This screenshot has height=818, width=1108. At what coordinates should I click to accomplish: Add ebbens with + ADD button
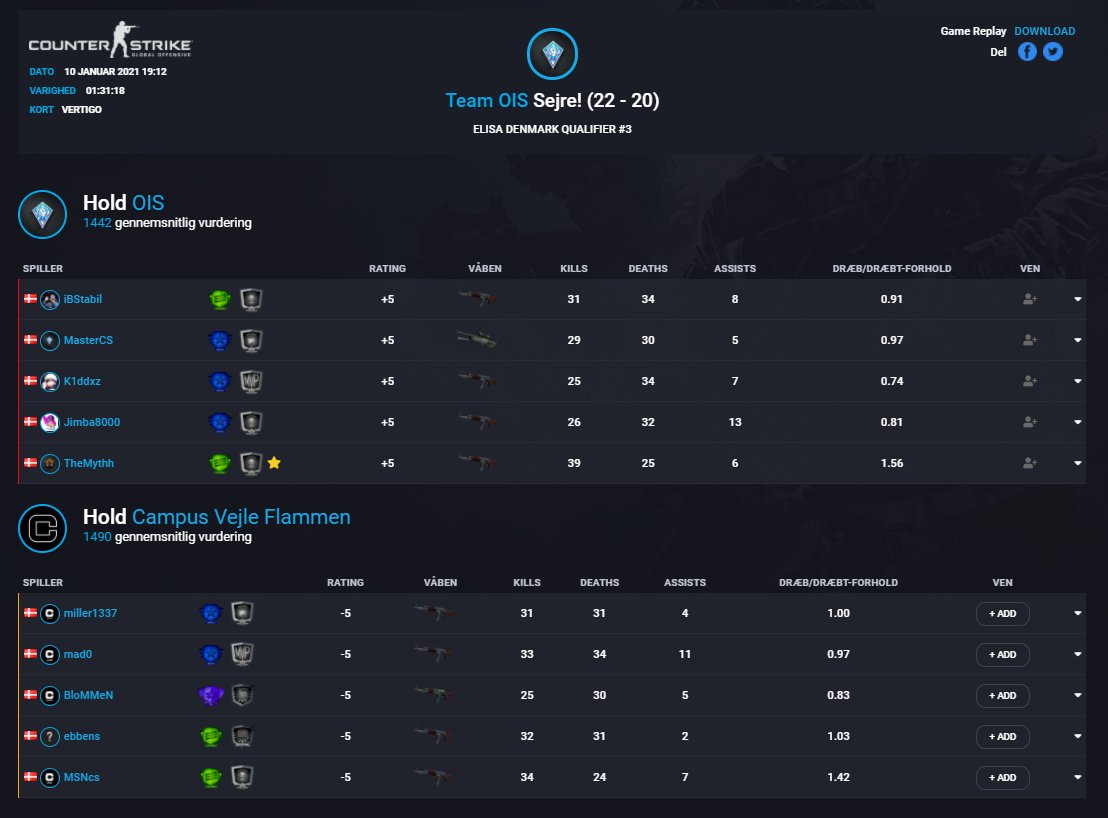[x=1003, y=736]
